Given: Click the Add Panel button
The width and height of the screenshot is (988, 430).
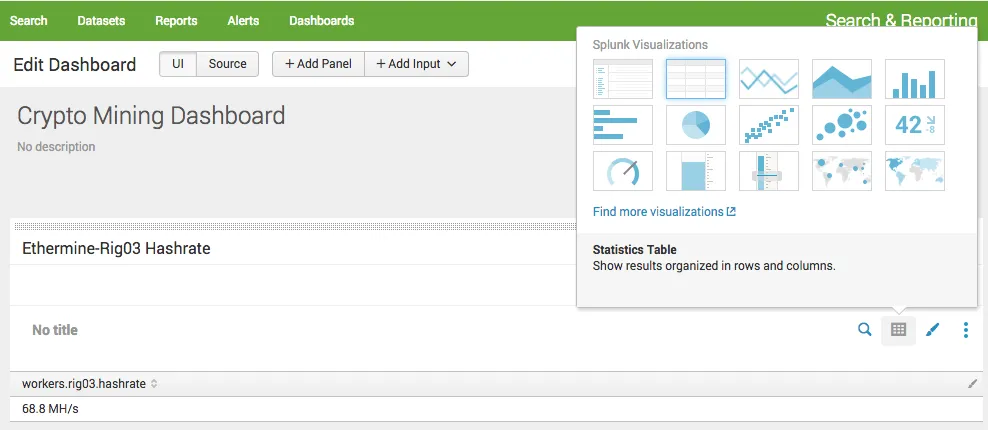Looking at the screenshot, I should [318, 64].
